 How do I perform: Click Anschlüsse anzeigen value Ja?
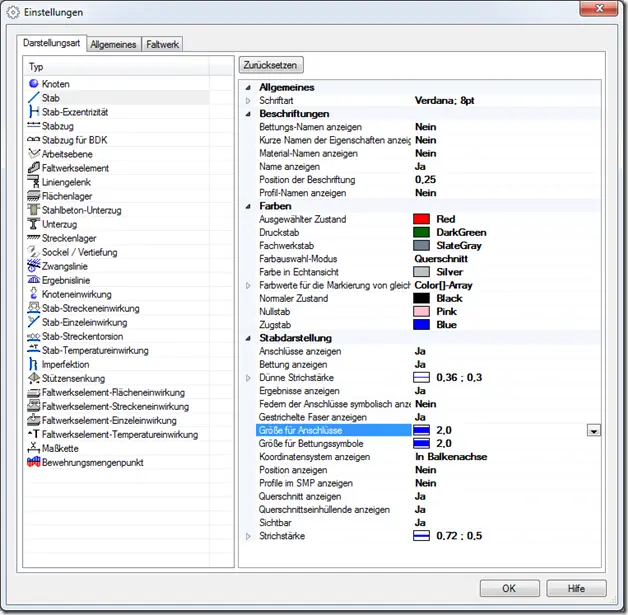[420, 351]
